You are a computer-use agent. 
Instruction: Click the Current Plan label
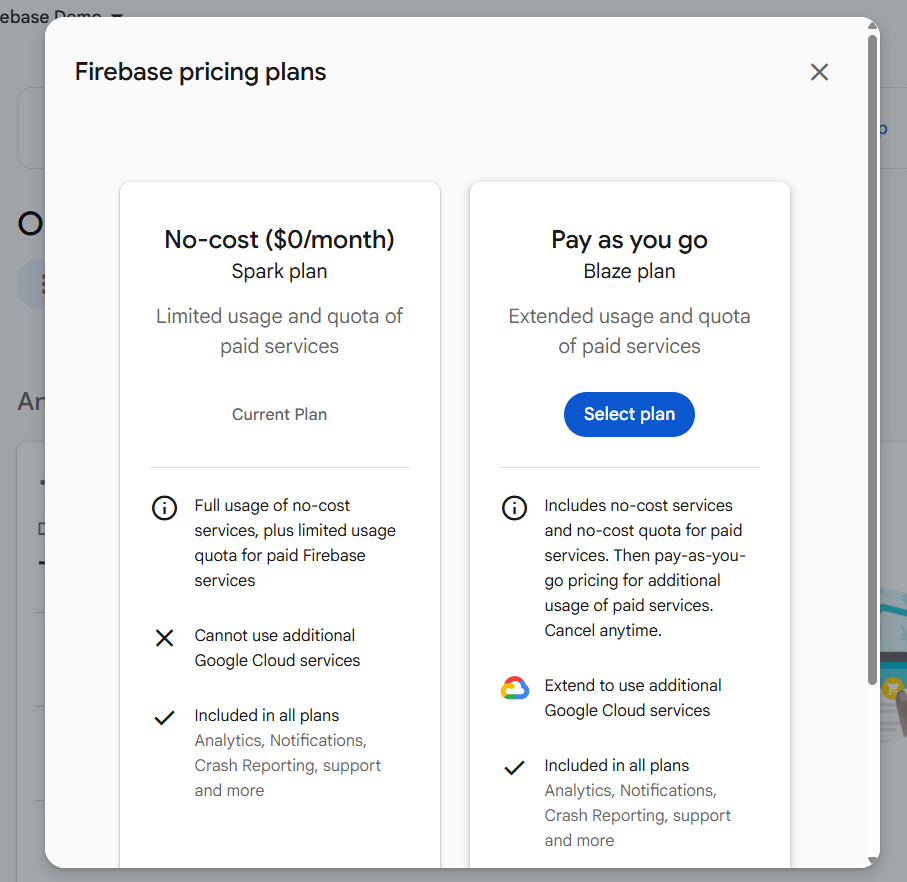(x=279, y=414)
